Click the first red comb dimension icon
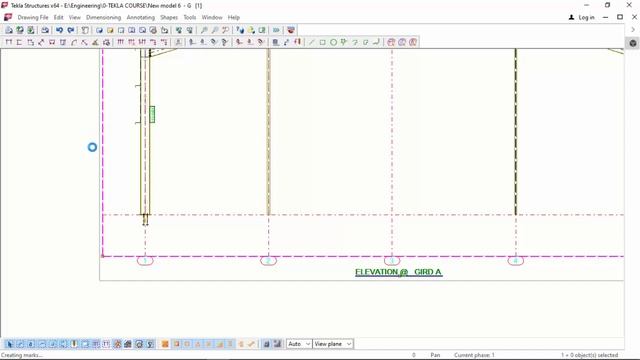640x360 pixels. [120, 42]
